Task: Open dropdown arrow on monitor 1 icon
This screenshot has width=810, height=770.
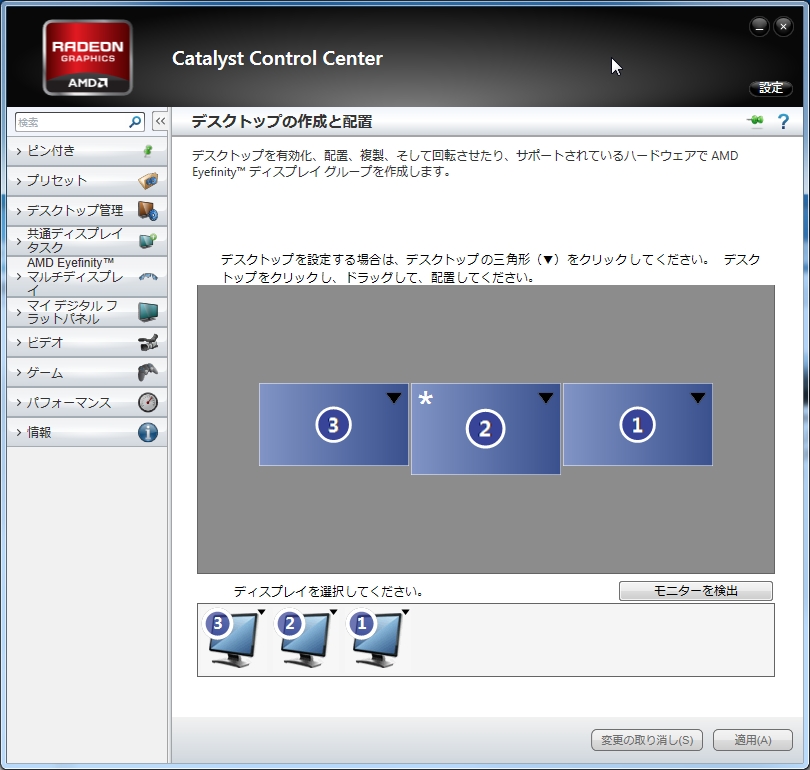Action: tap(406, 612)
